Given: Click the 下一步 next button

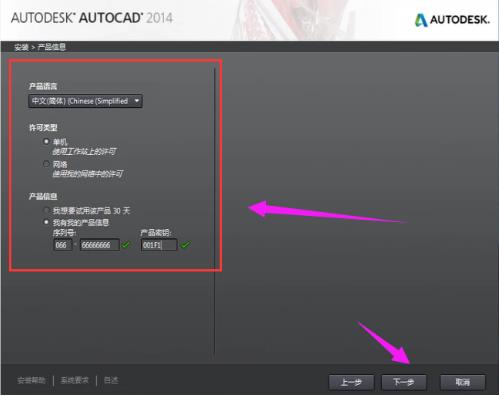Looking at the screenshot, I should pyautogui.click(x=403, y=382).
